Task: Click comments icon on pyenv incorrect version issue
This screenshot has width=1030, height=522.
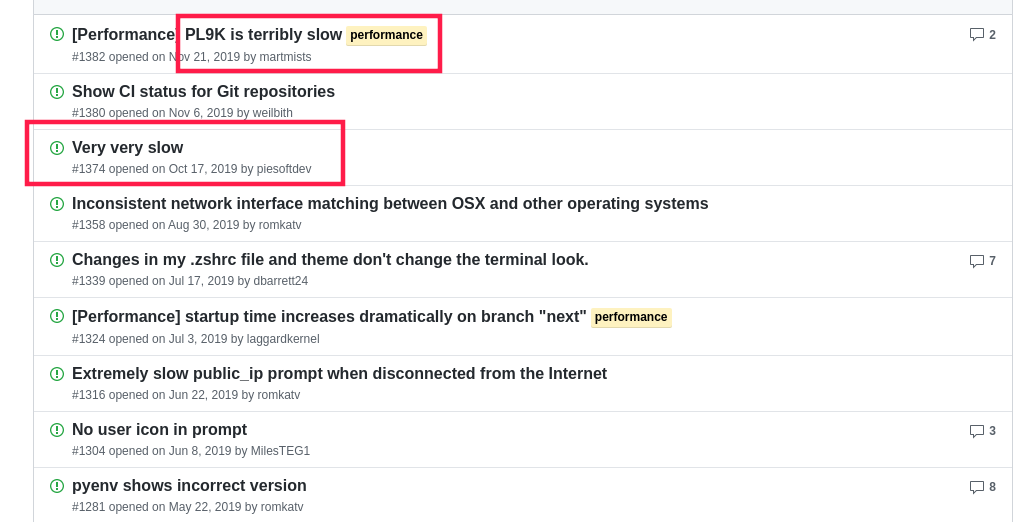Action: (977, 487)
